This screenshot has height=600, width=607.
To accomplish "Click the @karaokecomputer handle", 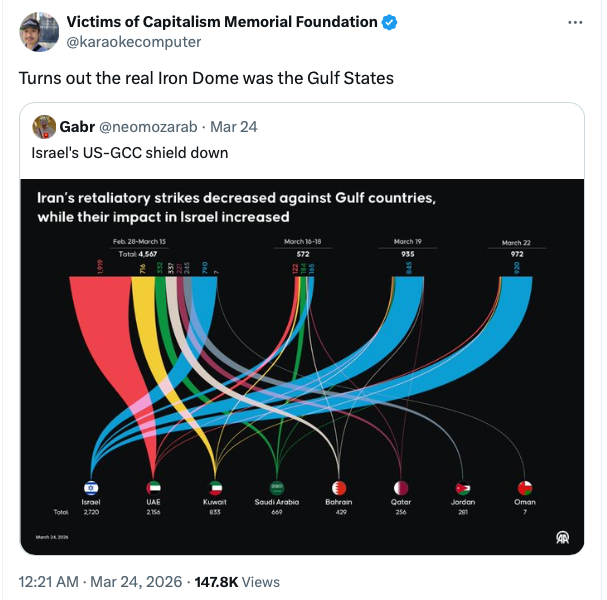I will tap(133, 42).
